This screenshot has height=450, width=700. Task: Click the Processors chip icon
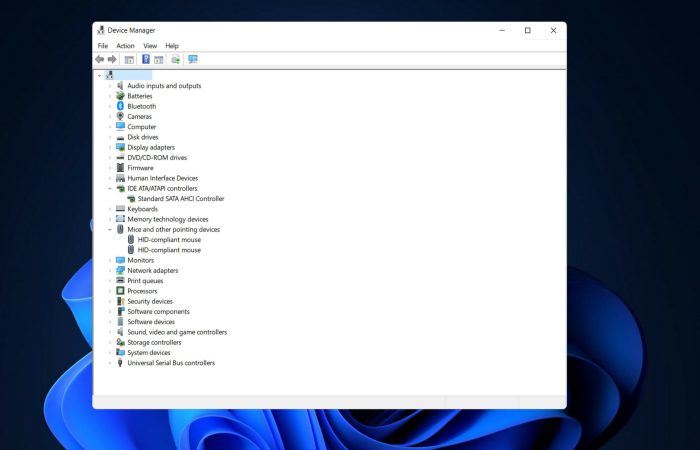point(120,291)
